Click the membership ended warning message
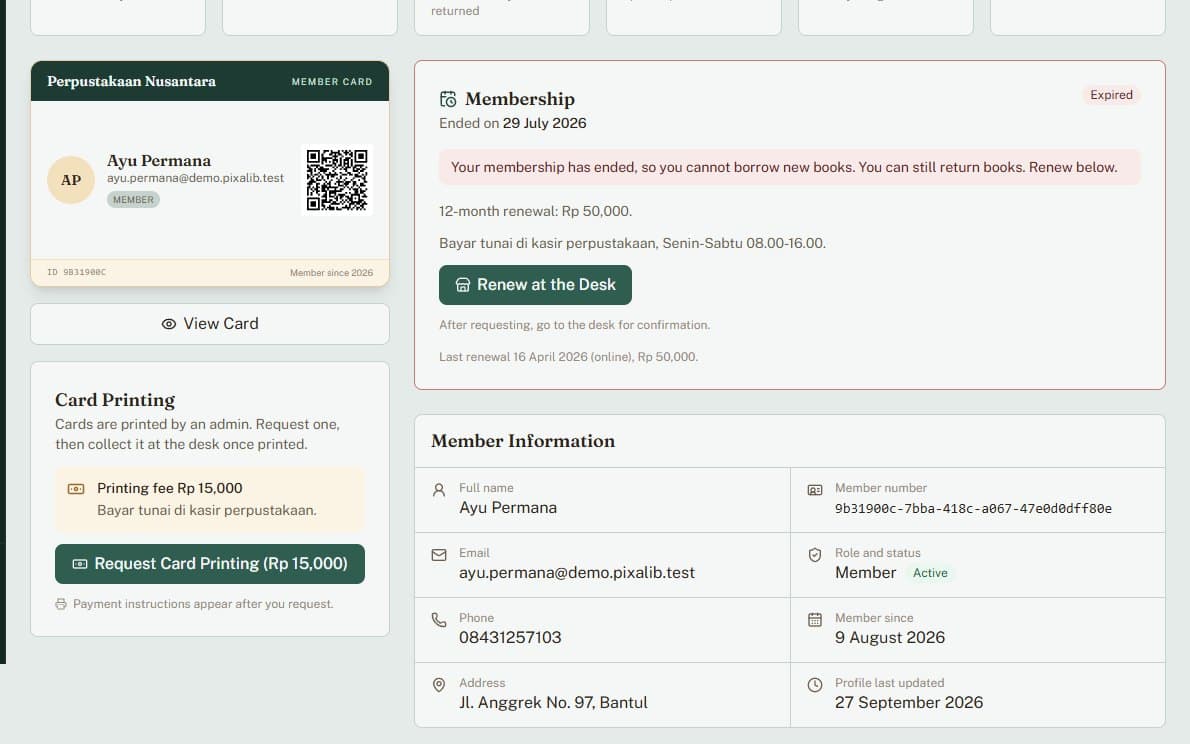 coord(789,167)
